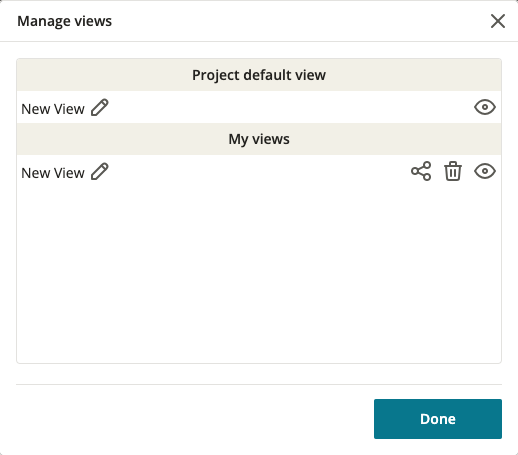Select the New View name under Project default view
Screen dimensions: 518x455
pyautogui.click(x=53, y=109)
